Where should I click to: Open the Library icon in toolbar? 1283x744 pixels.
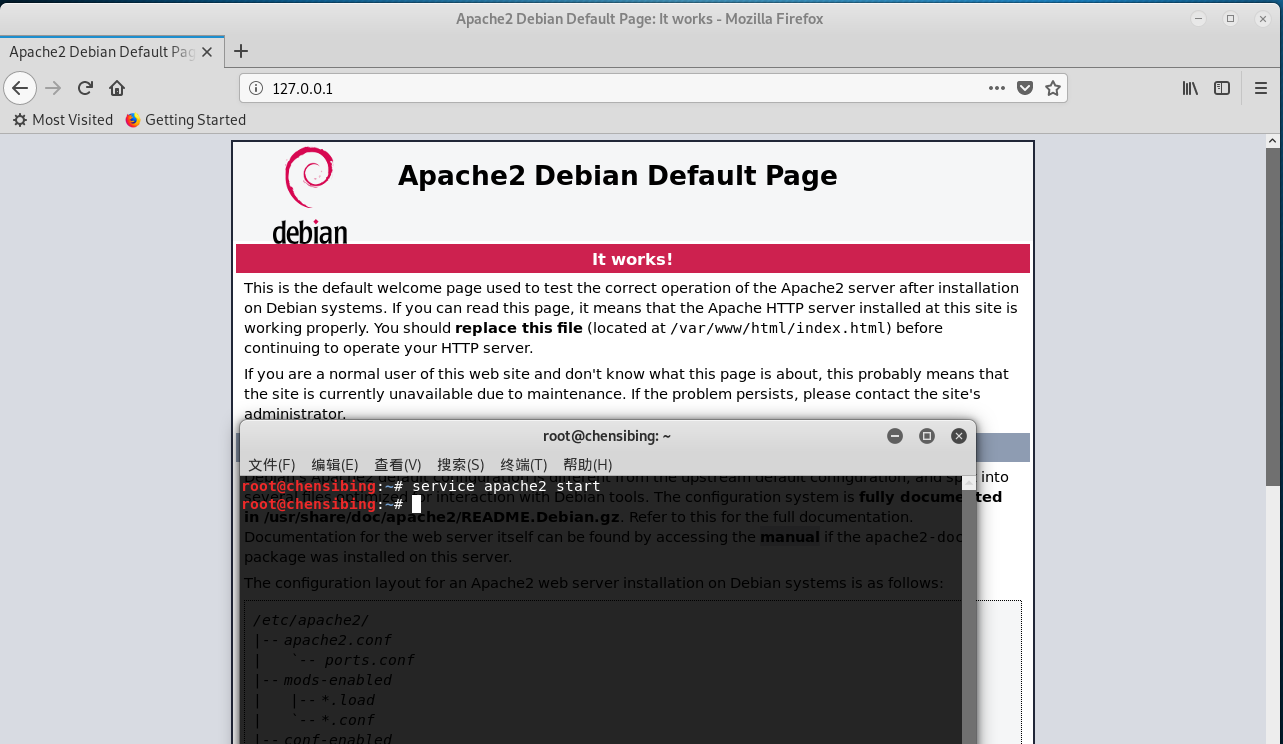(1190, 88)
